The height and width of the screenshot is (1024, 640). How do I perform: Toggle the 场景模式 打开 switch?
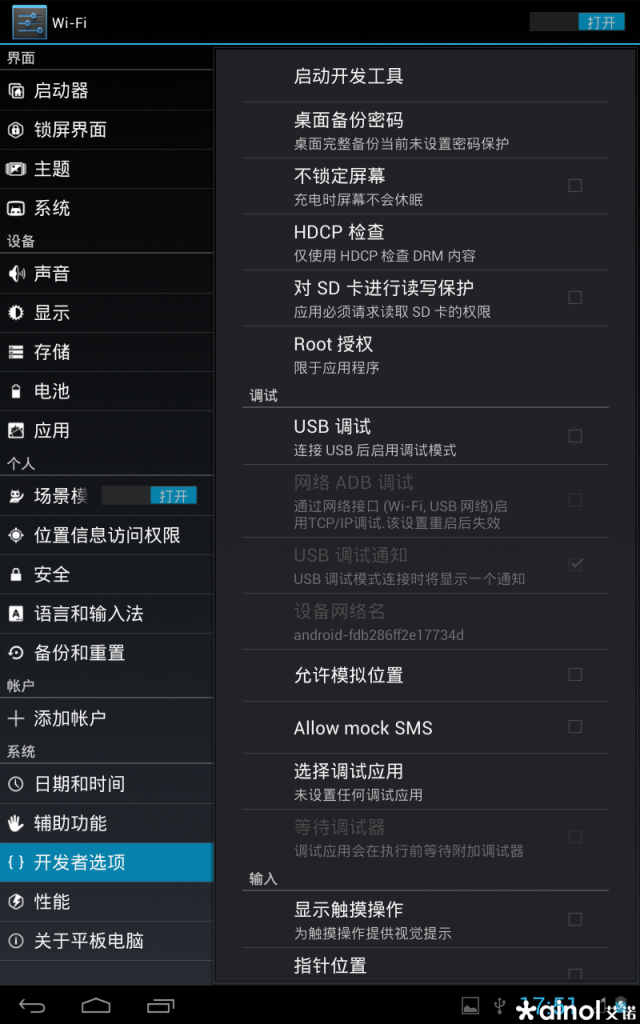click(x=150, y=496)
